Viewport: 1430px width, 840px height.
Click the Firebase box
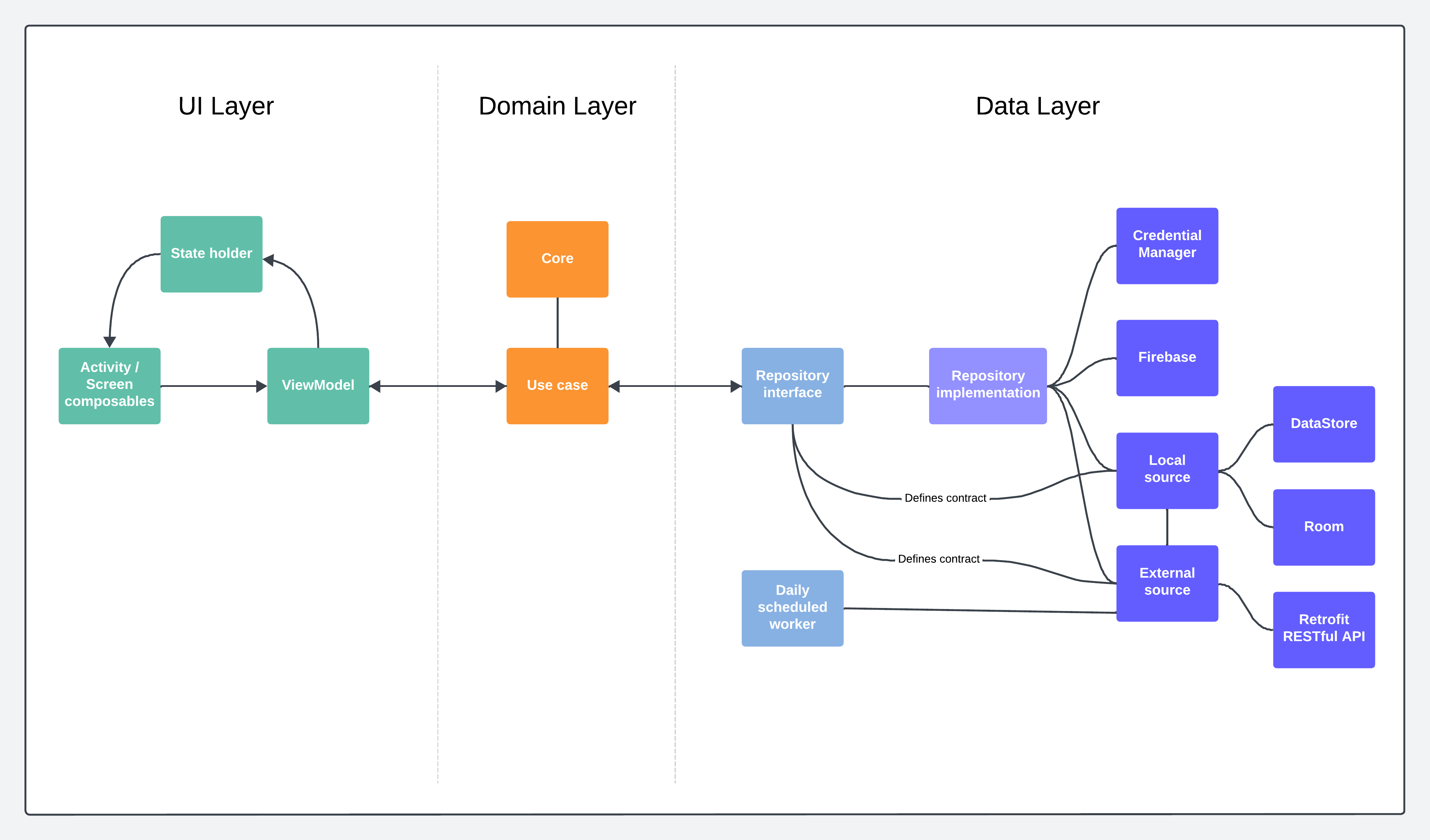click(1167, 357)
